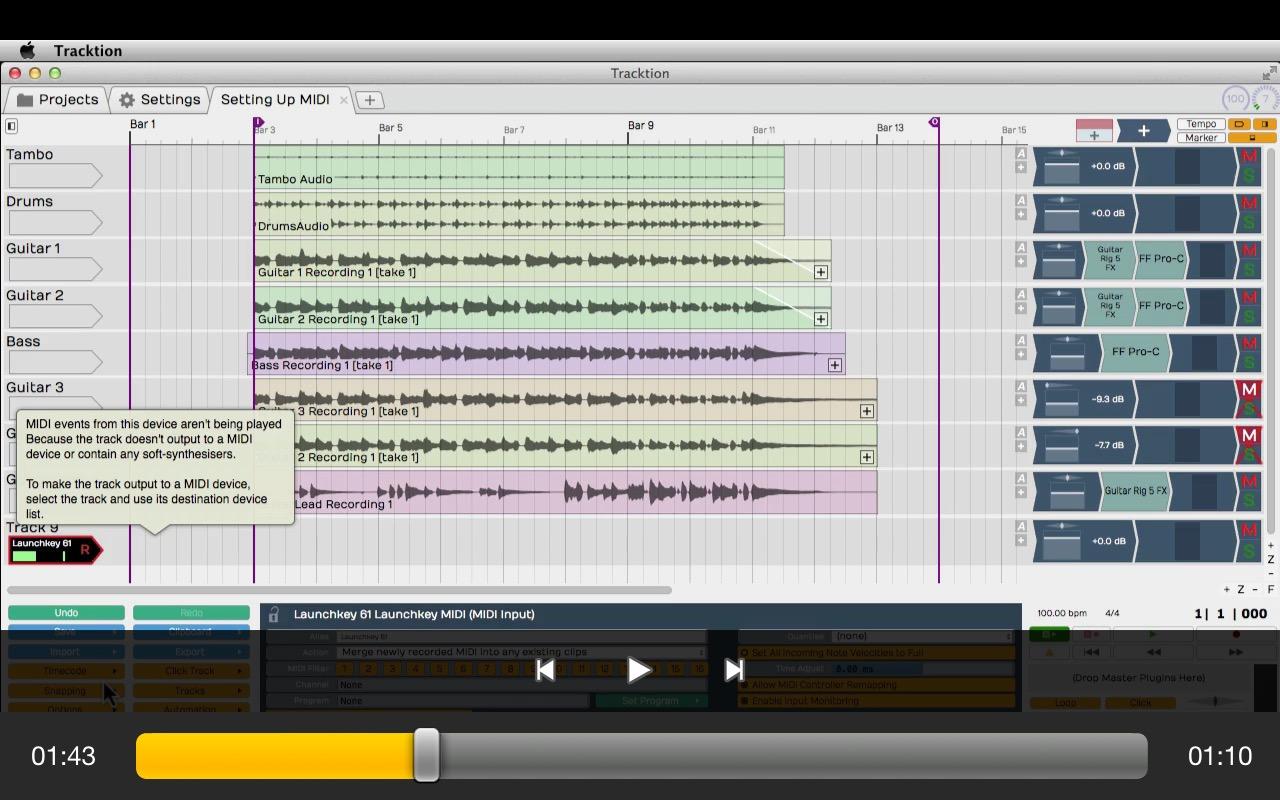Solo the Tambo track with S
The image size is (1280, 800).
pyautogui.click(x=1248, y=176)
